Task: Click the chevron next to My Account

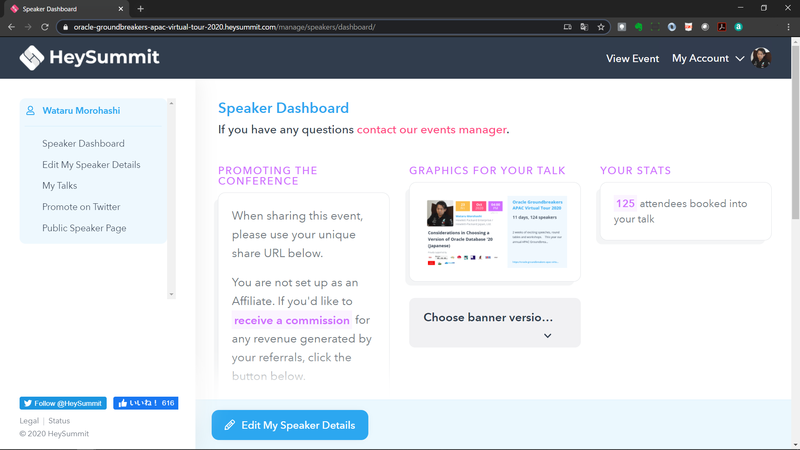Action: pyautogui.click(x=739, y=59)
